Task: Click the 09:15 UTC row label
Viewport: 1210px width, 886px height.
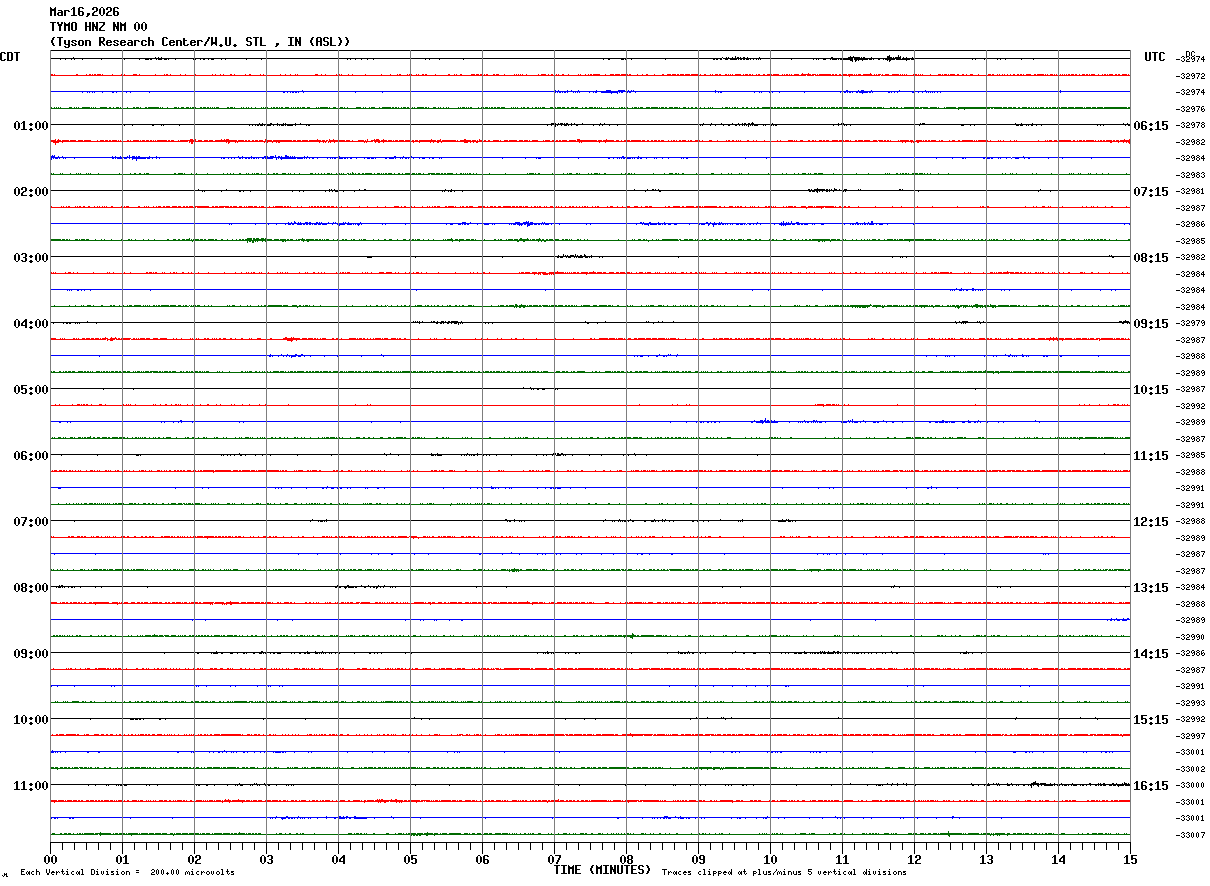Action: point(1151,324)
